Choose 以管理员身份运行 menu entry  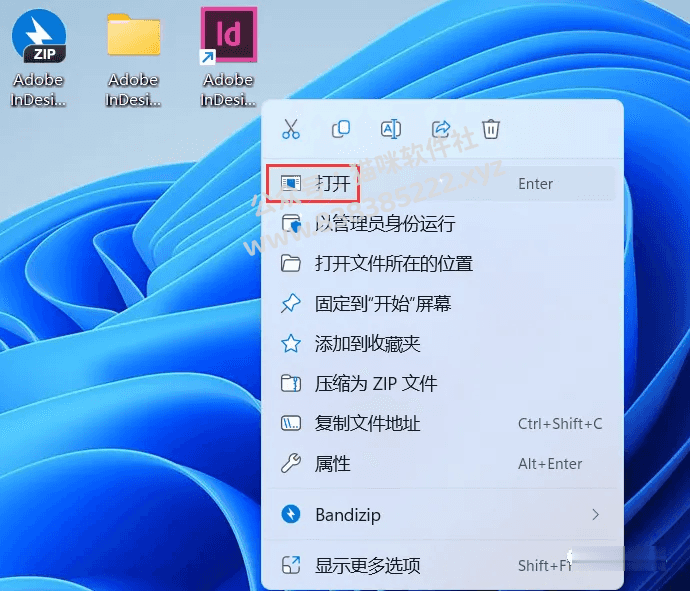(x=442, y=224)
